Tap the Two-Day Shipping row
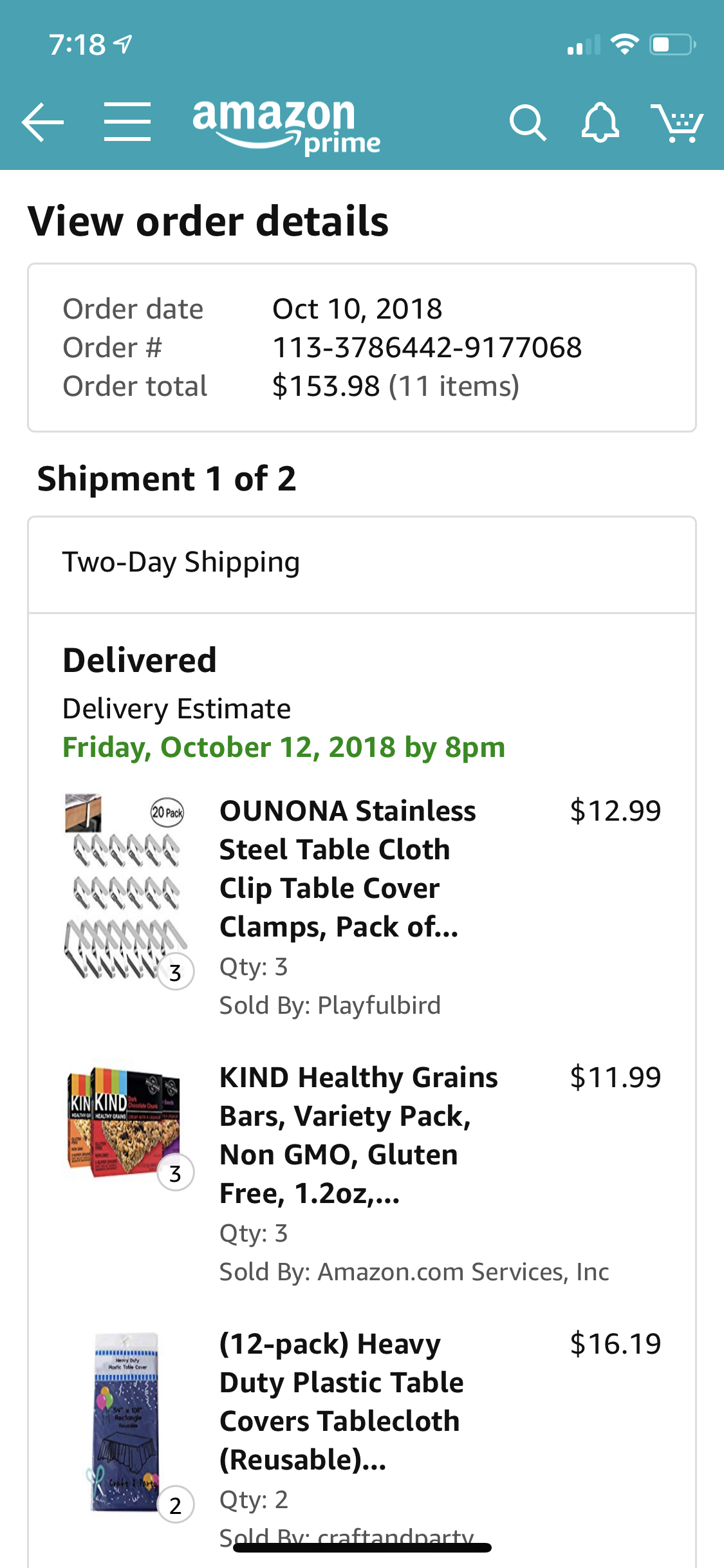Screen dimensions: 724x1568 point(362,563)
